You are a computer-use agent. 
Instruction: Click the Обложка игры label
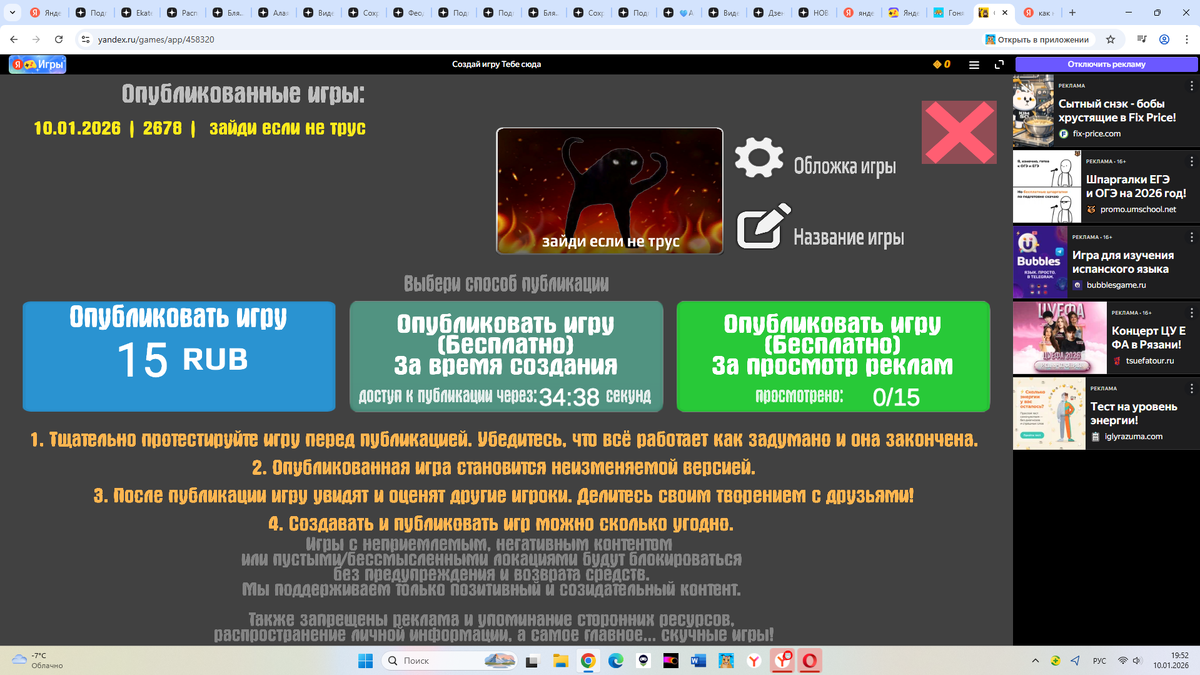point(845,167)
